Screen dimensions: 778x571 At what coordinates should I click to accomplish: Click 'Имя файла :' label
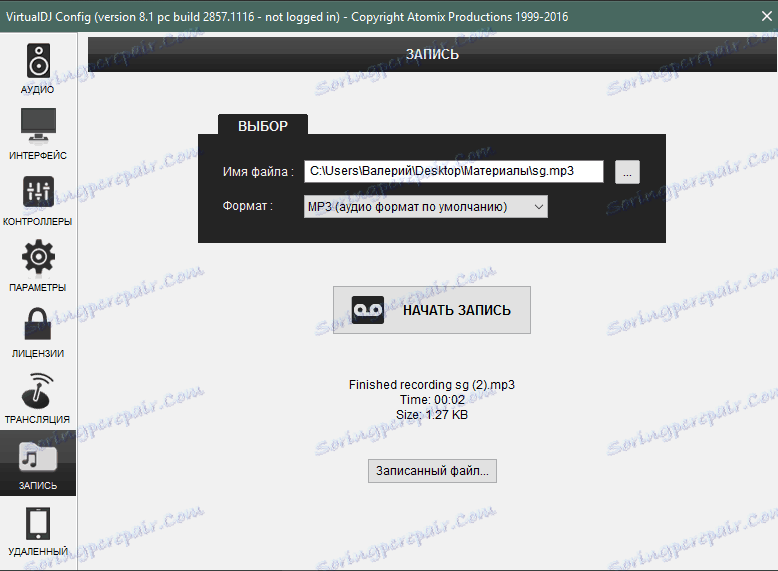tap(258, 172)
